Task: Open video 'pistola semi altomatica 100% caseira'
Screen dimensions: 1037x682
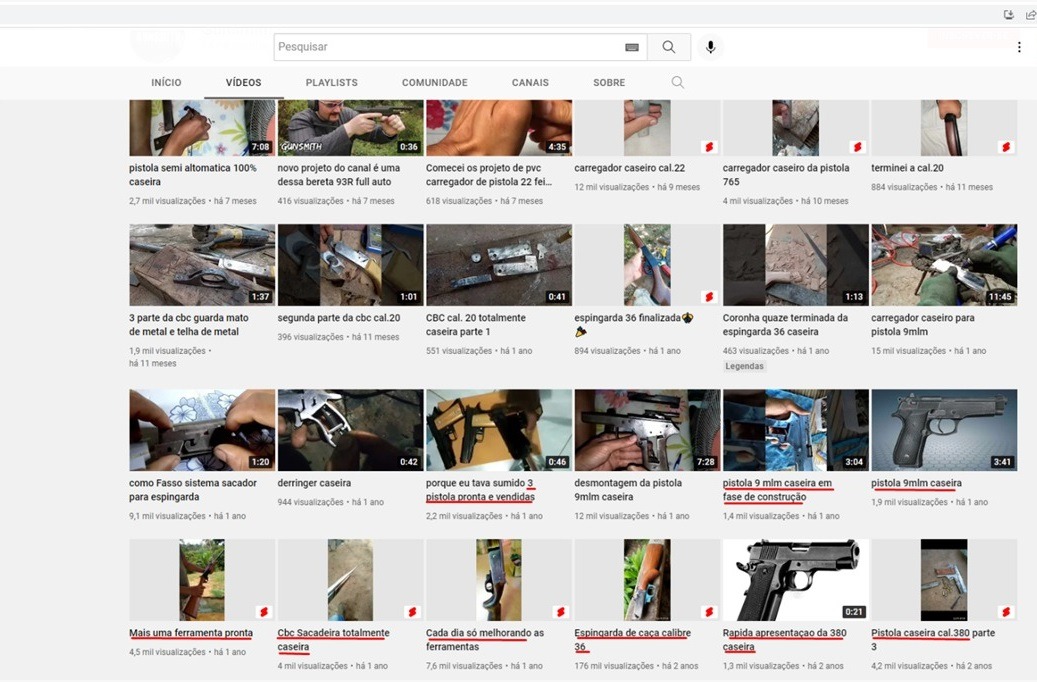Action: click(x=192, y=175)
